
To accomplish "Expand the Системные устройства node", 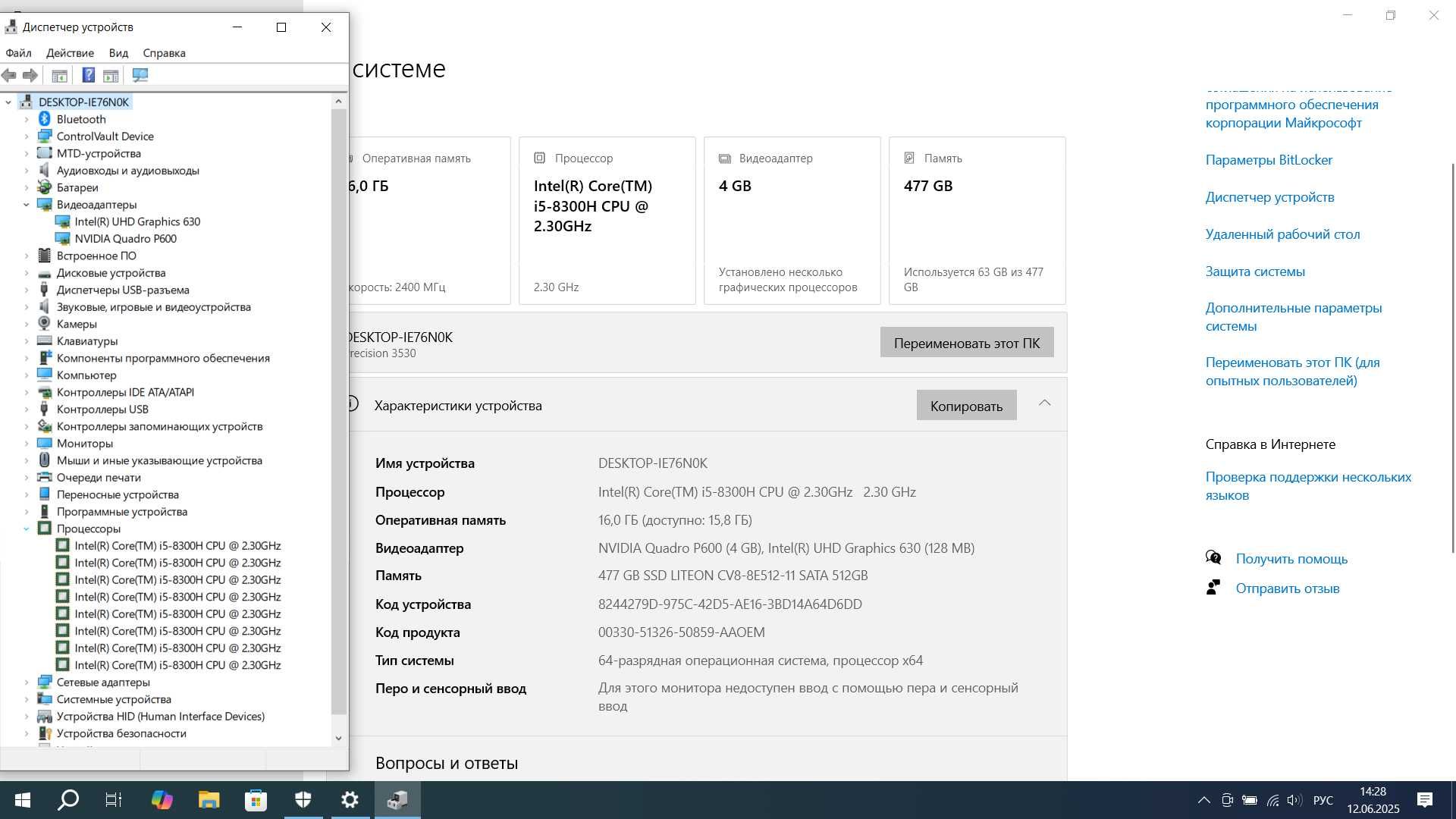I will 27,699.
